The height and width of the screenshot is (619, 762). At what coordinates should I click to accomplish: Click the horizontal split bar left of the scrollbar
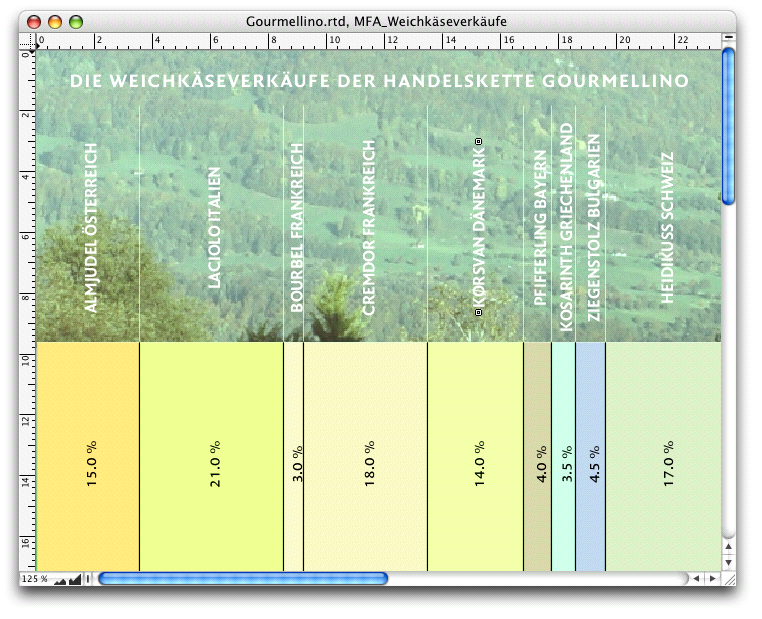pyautogui.click(x=89, y=578)
